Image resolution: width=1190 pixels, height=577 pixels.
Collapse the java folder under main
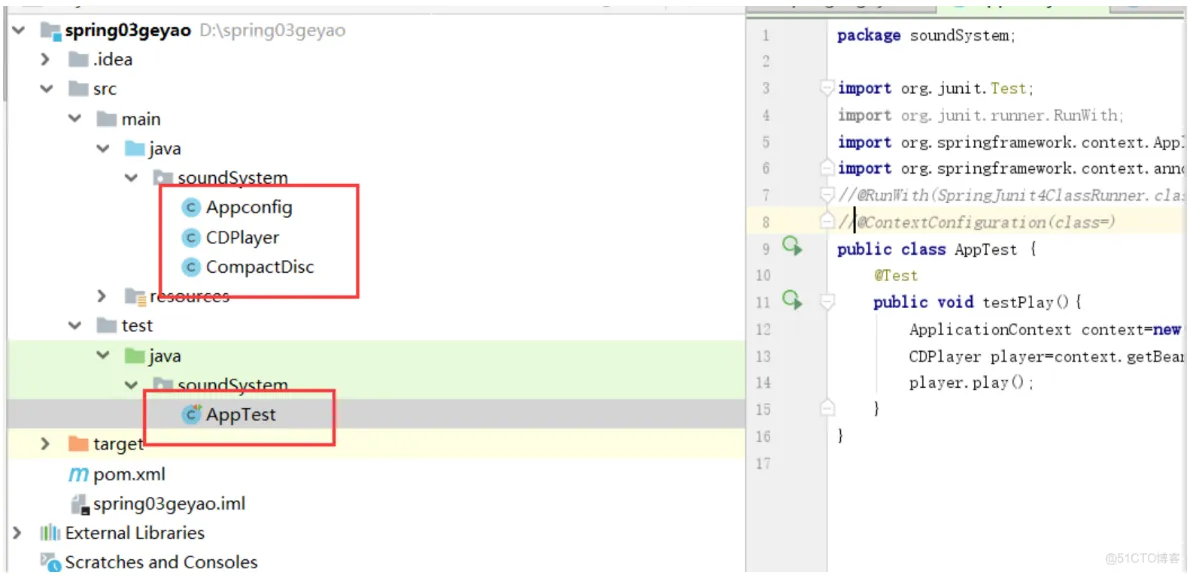point(103,148)
